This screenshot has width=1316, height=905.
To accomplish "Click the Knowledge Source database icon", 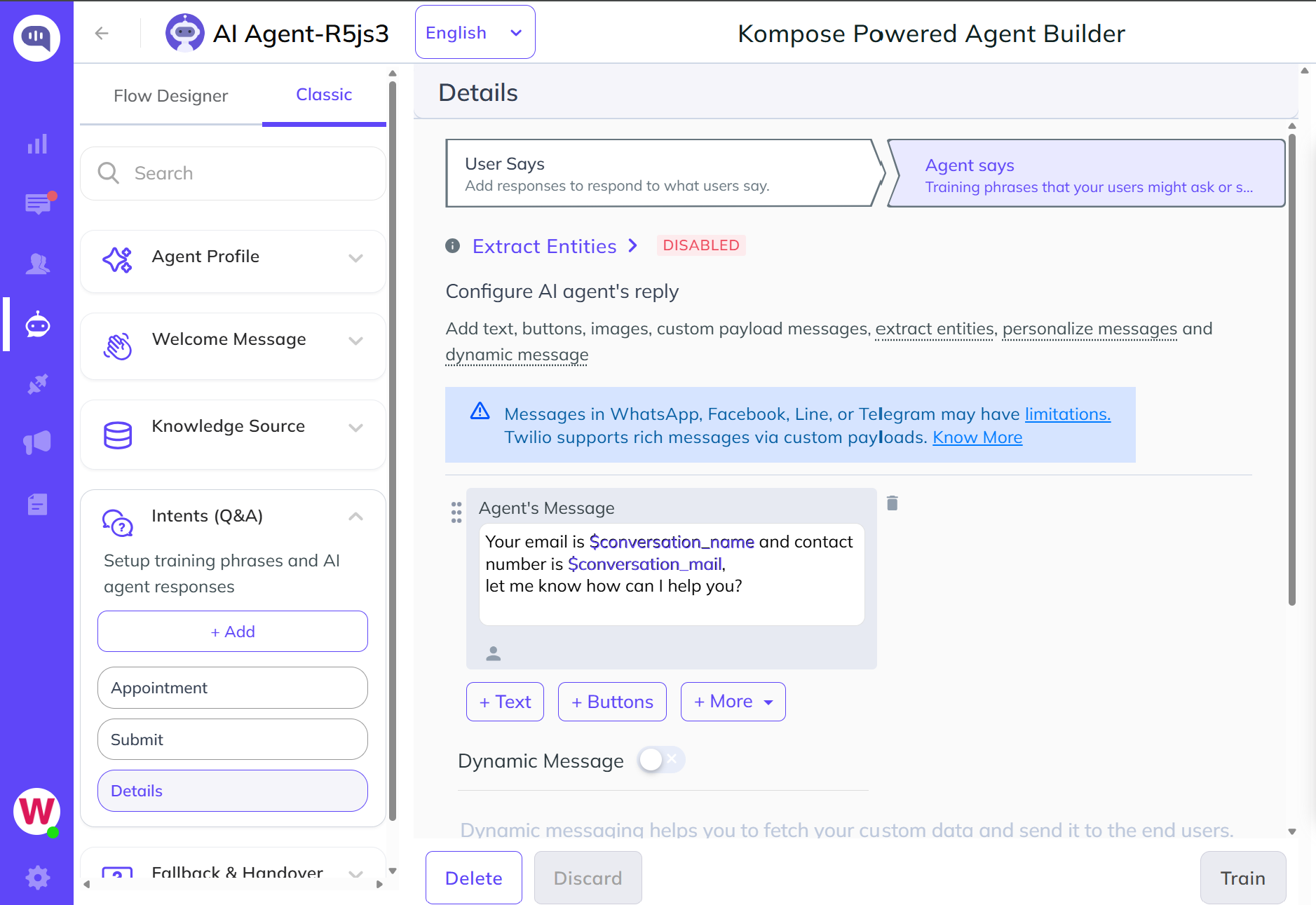I will (x=117, y=435).
